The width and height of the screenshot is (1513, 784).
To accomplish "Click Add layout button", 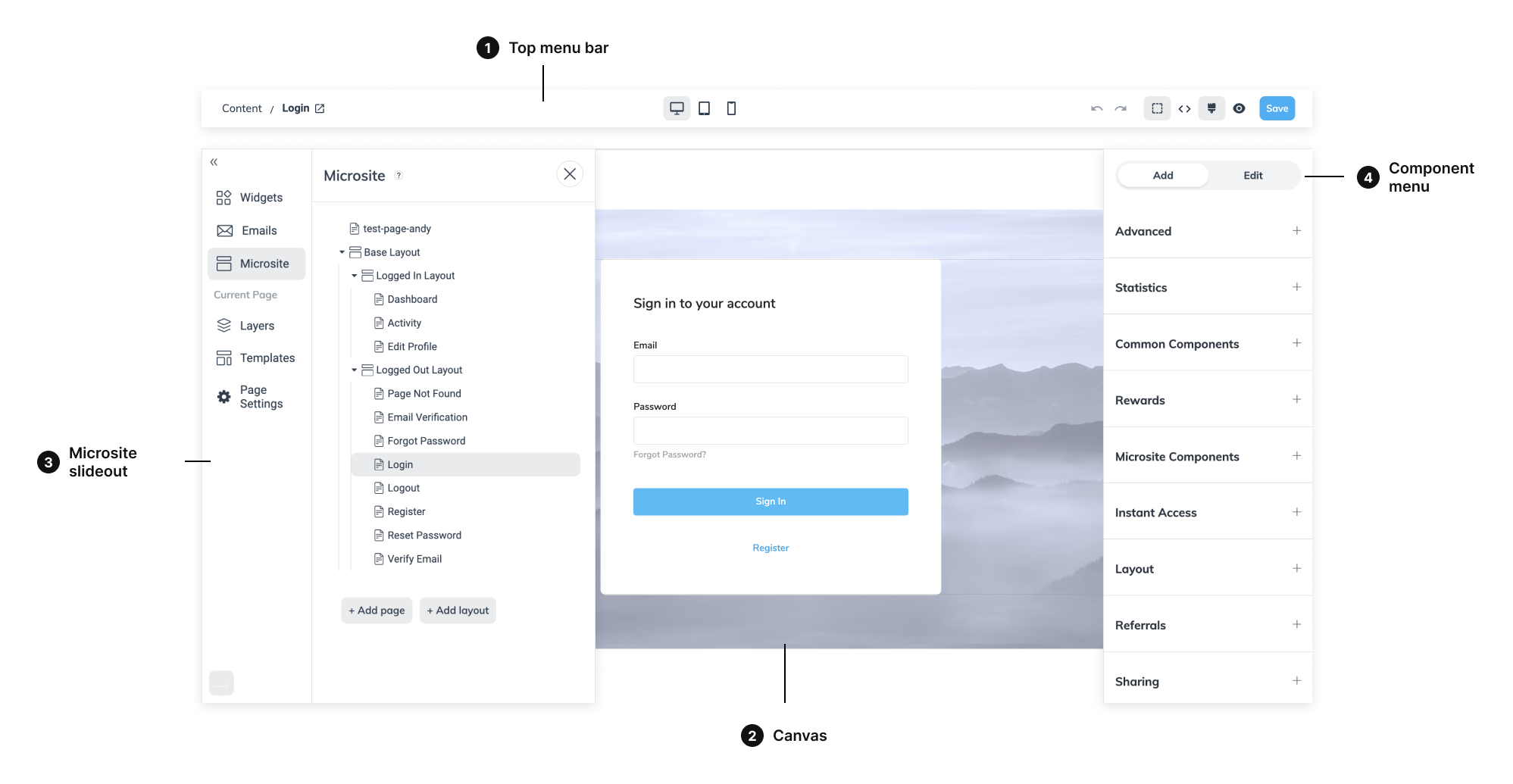I will click(x=458, y=611).
